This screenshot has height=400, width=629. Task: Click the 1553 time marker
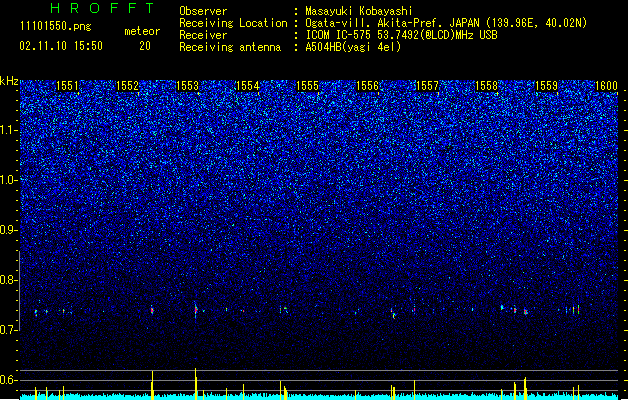pyautogui.click(x=187, y=86)
